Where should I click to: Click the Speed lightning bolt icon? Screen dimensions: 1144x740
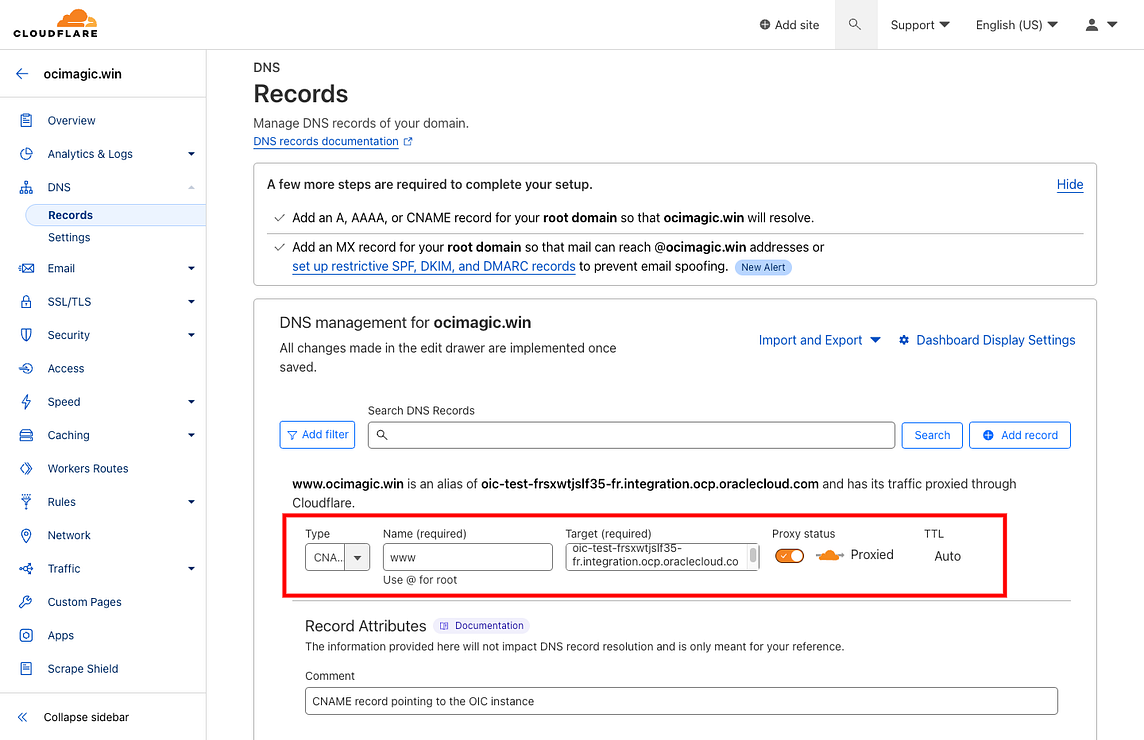tap(26, 402)
